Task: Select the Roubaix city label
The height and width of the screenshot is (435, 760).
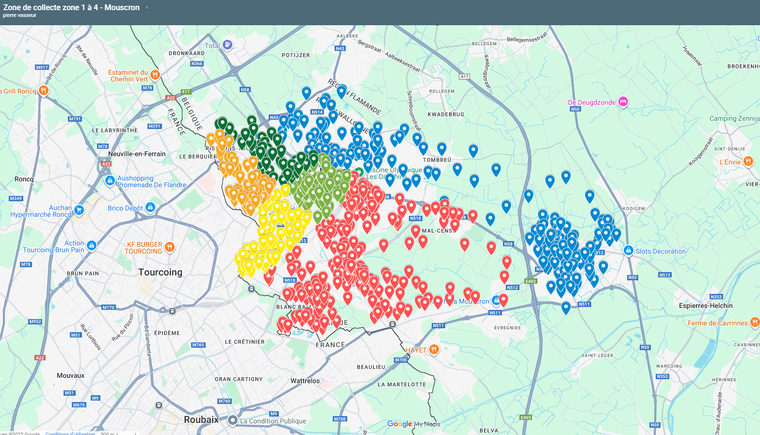Action: [201, 419]
